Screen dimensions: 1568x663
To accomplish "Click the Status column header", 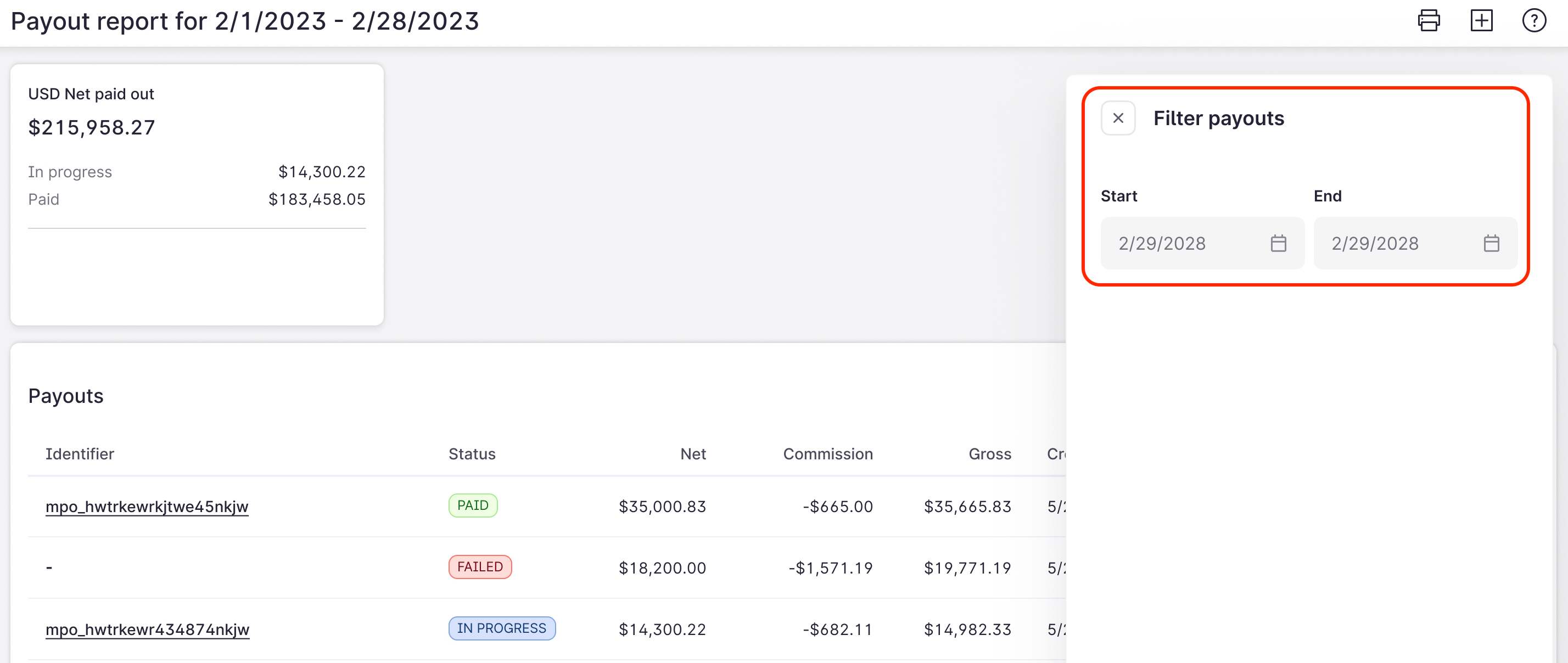I will (x=472, y=453).
